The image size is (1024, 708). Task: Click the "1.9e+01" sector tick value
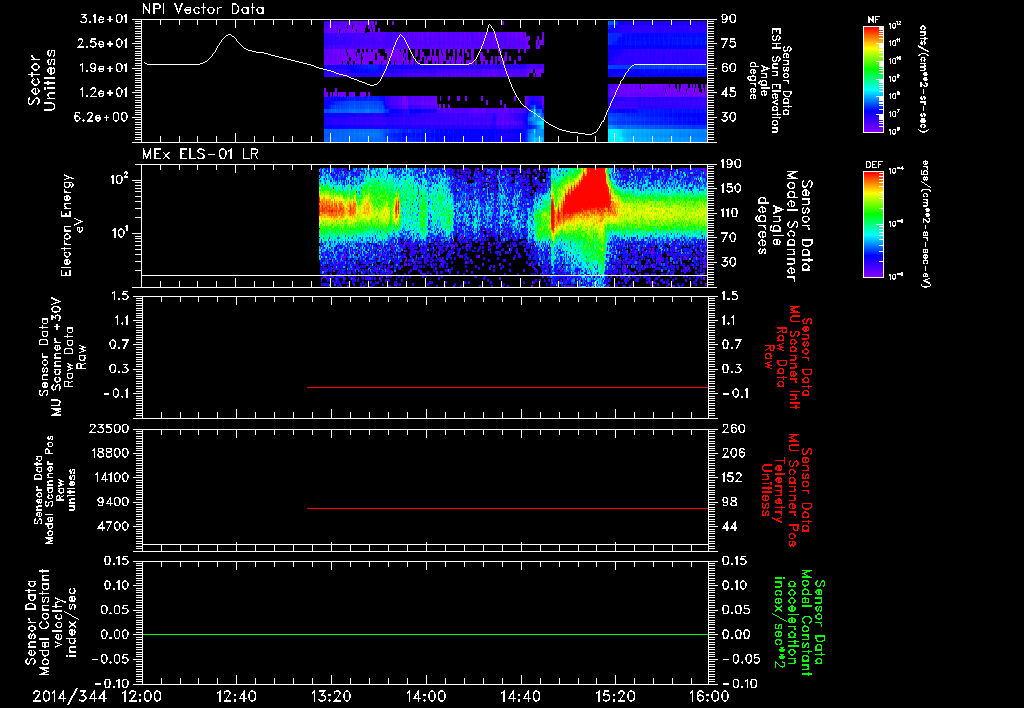point(104,68)
